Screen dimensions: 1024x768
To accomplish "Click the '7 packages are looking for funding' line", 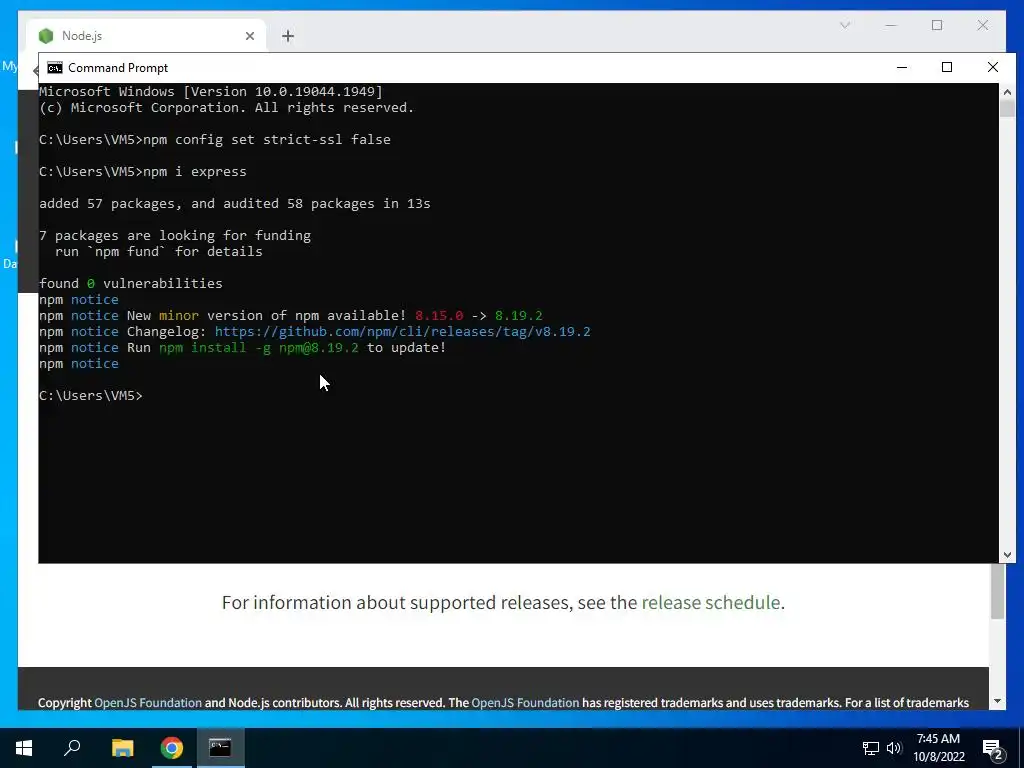I will 175,236.
